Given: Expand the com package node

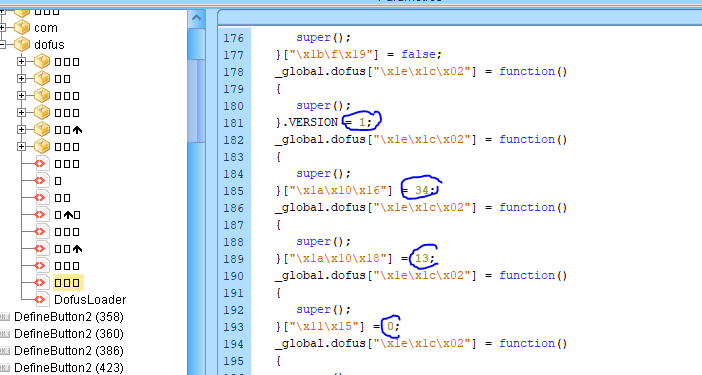Looking at the screenshot, I should (x=2, y=28).
